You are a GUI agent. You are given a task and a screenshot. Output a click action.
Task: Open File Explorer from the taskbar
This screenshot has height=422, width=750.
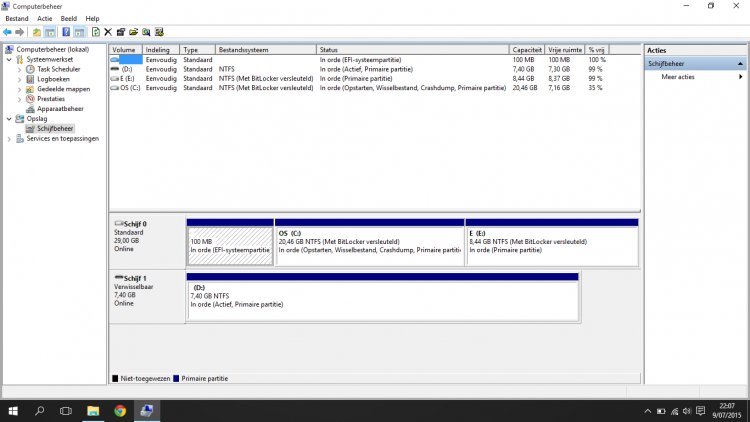92,410
